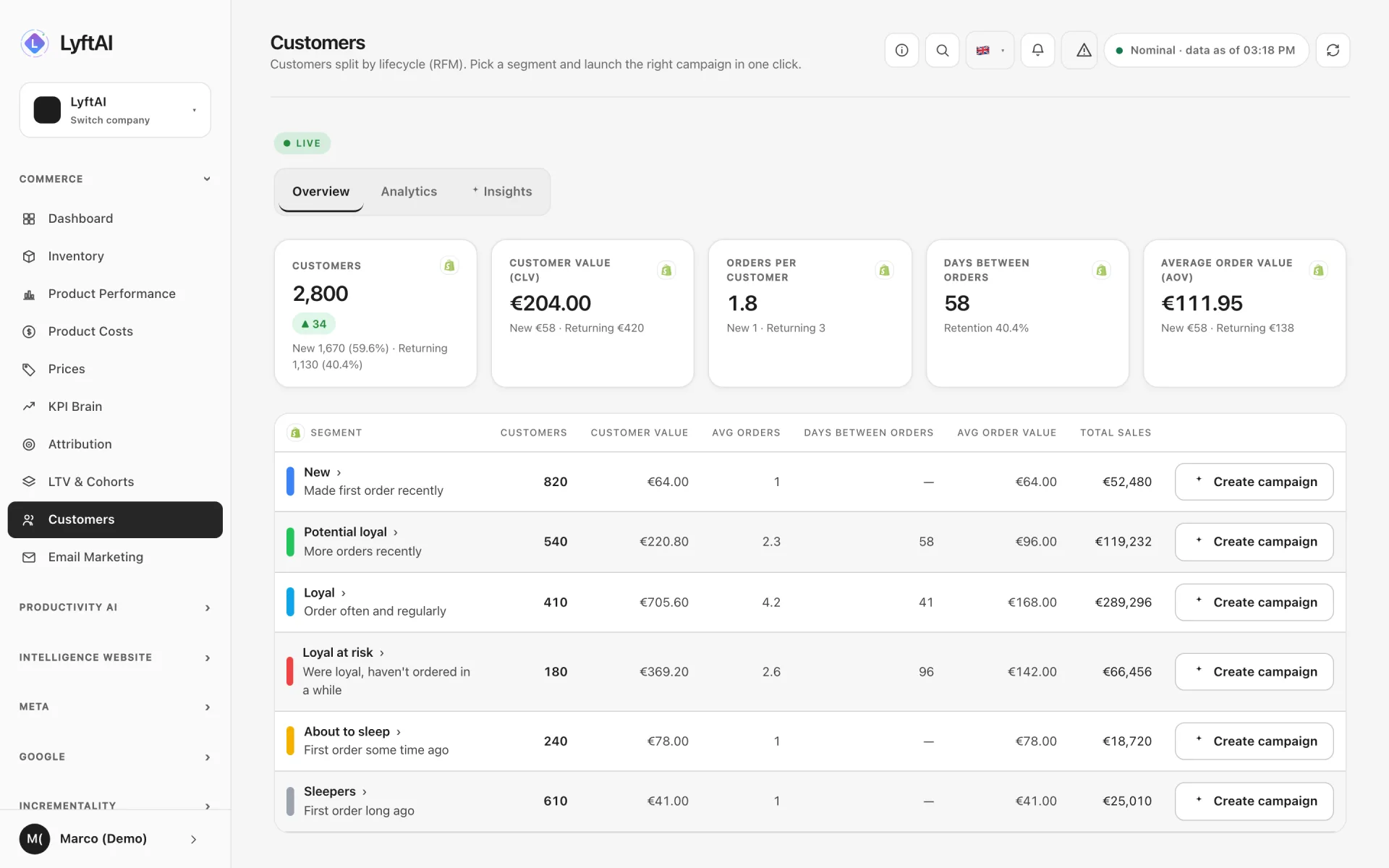Click Shopify icon on Customers card

coord(449,265)
